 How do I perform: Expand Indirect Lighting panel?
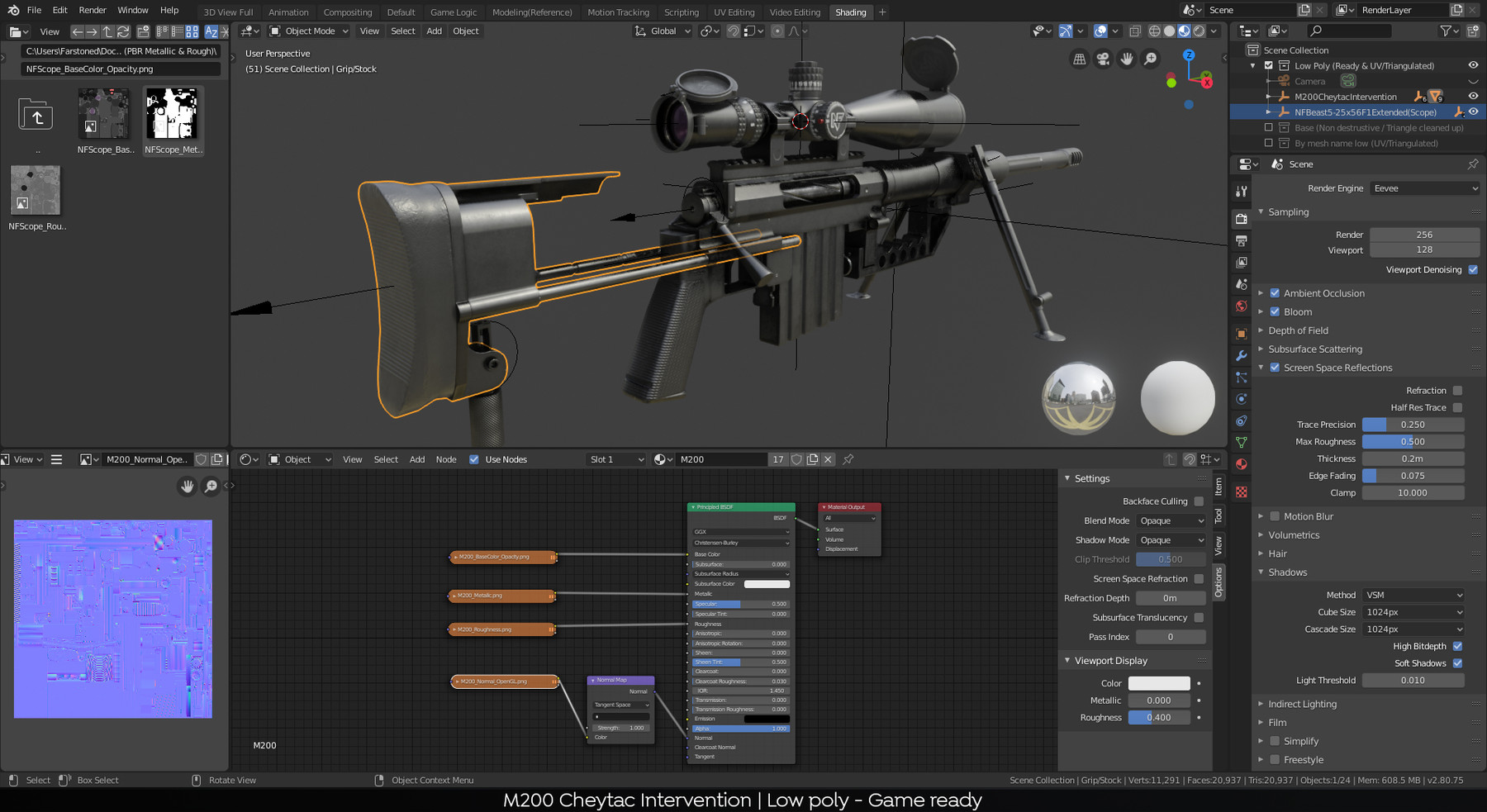(x=1302, y=704)
